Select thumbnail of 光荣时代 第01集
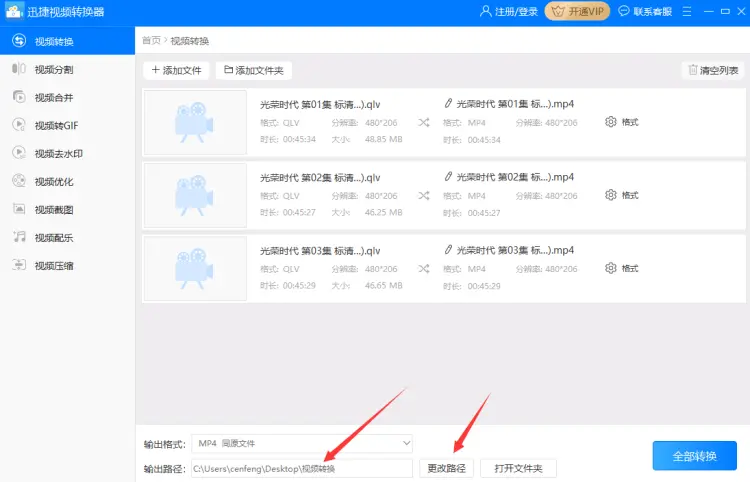 [195, 122]
